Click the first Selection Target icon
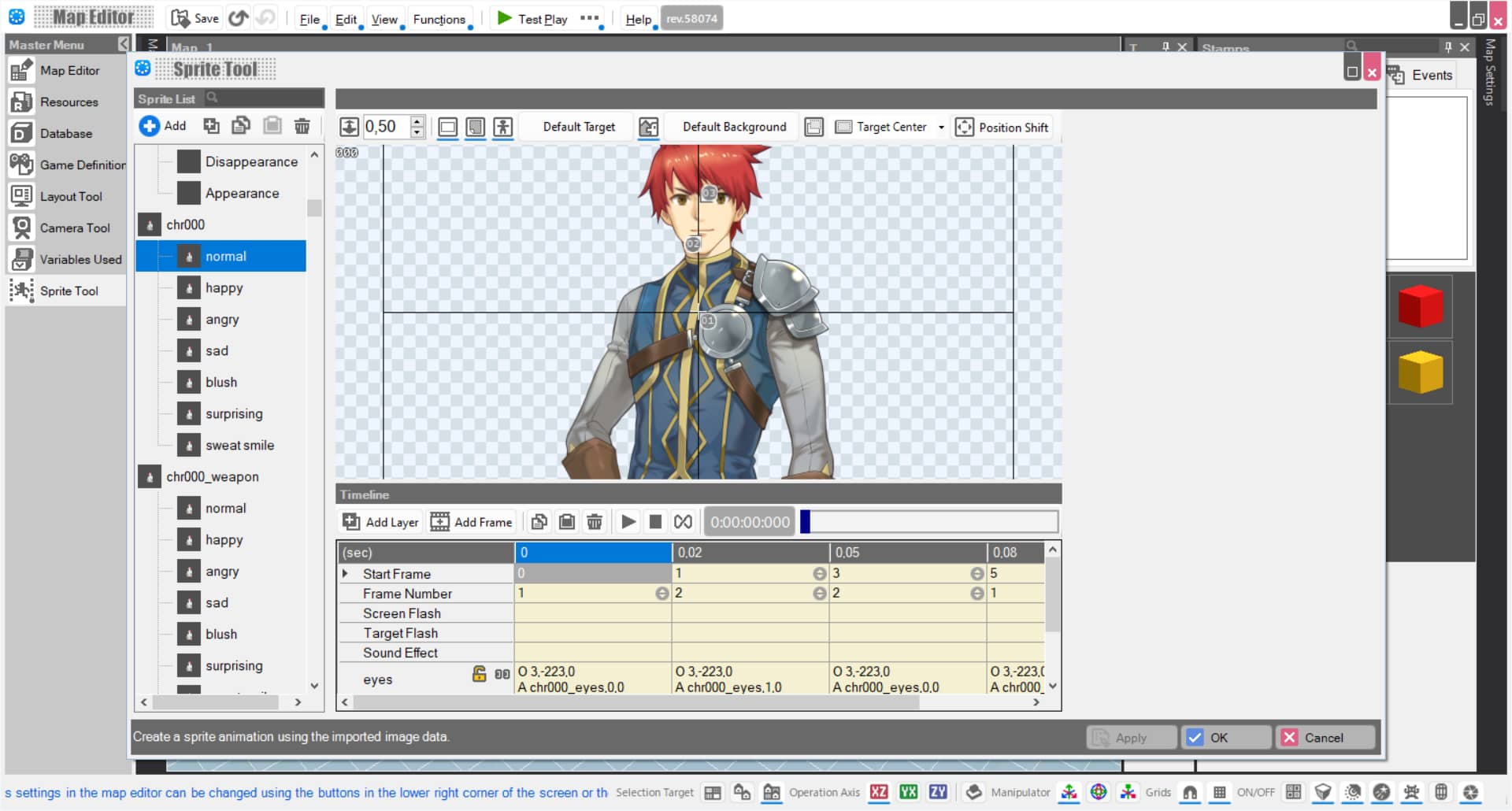Image resolution: width=1512 pixels, height=811 pixels. [713, 792]
